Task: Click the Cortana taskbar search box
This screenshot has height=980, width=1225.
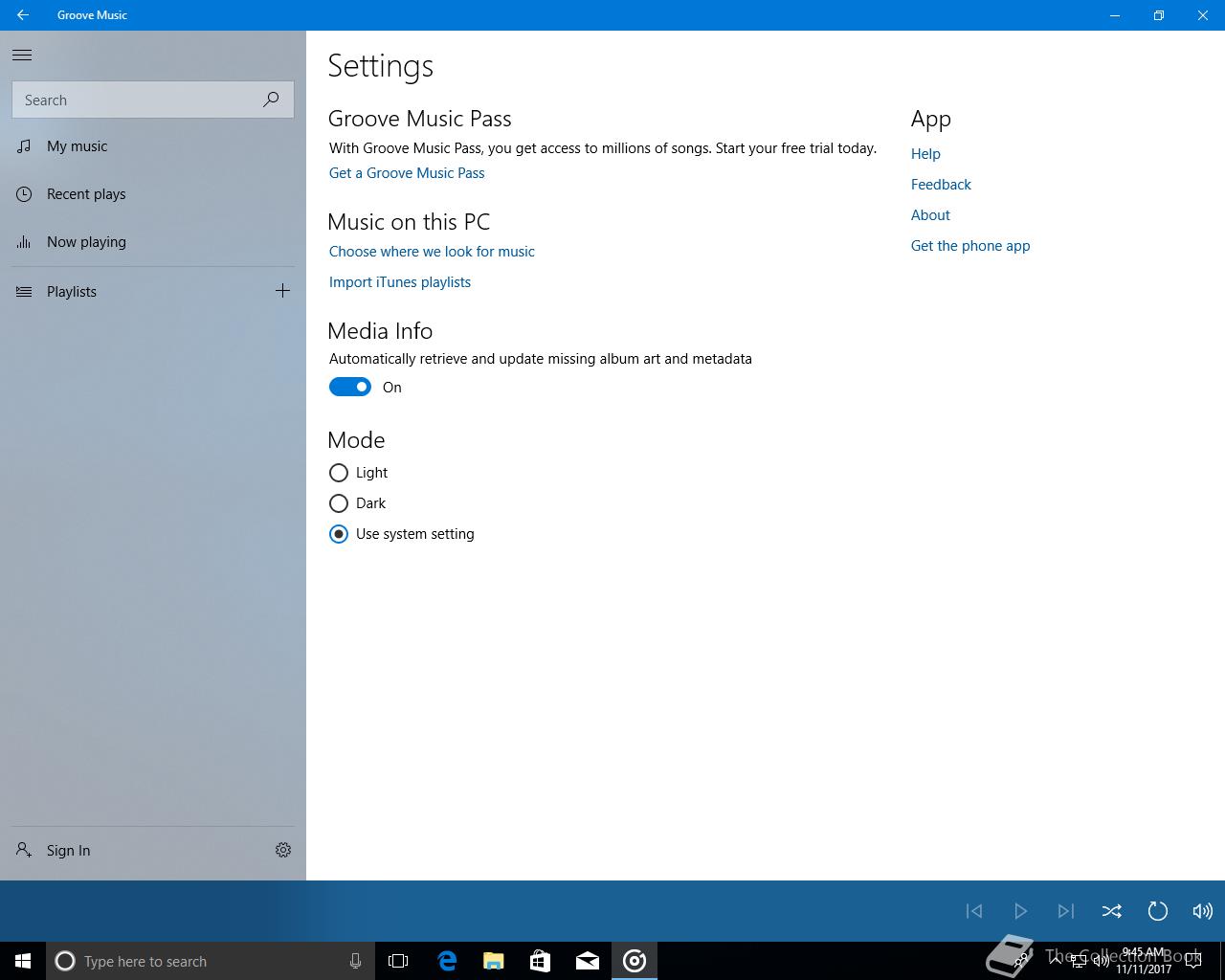Action: (x=210, y=961)
